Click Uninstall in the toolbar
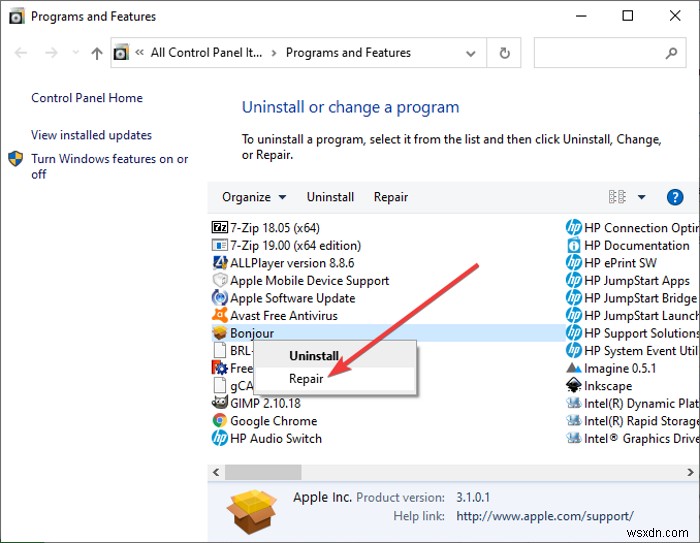700x543 pixels. click(x=330, y=197)
